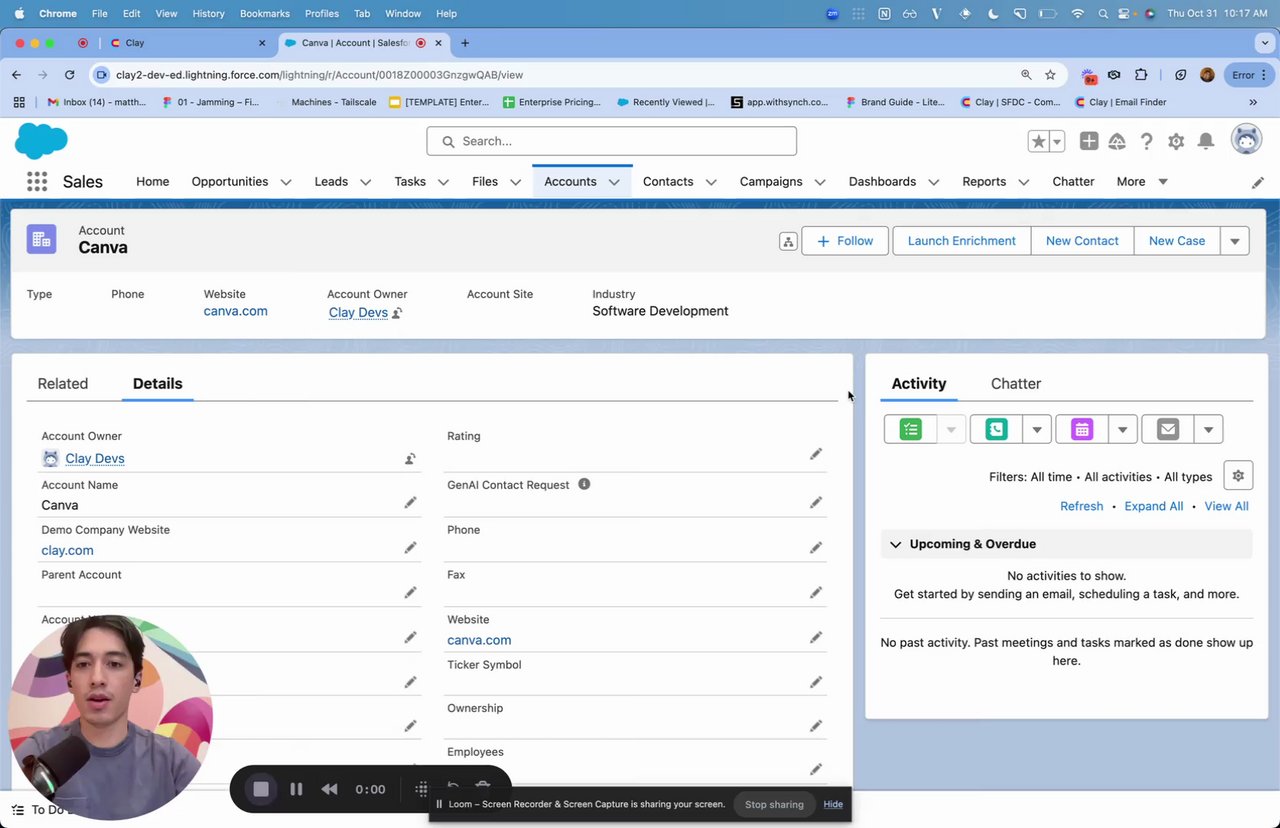Image resolution: width=1280 pixels, height=828 pixels.
Task: Reload the page in Chrome
Action: [x=69, y=75]
